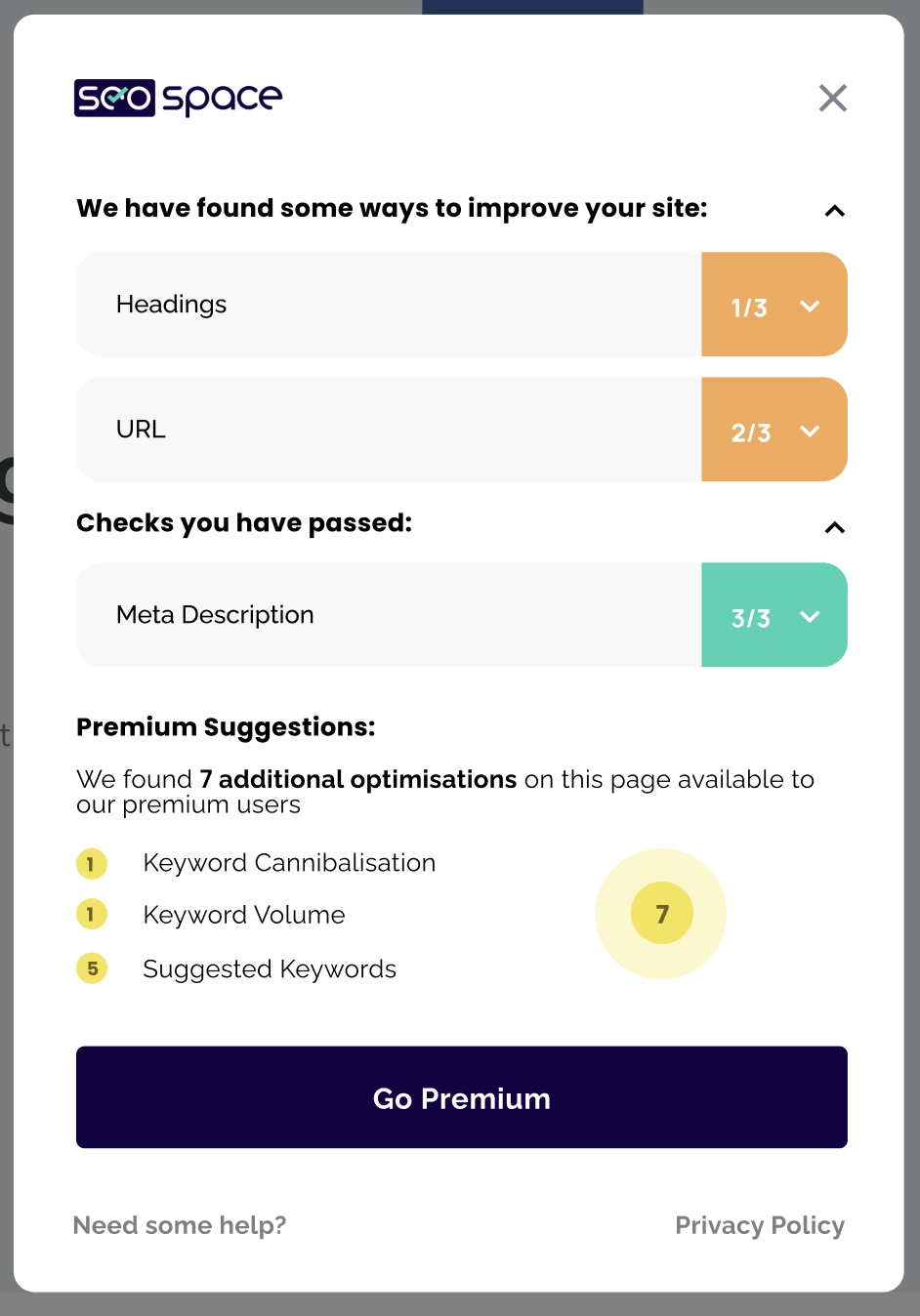Click the Keyword Volume count badge
Image resolution: width=920 pixels, height=1316 pixels.
click(92, 914)
